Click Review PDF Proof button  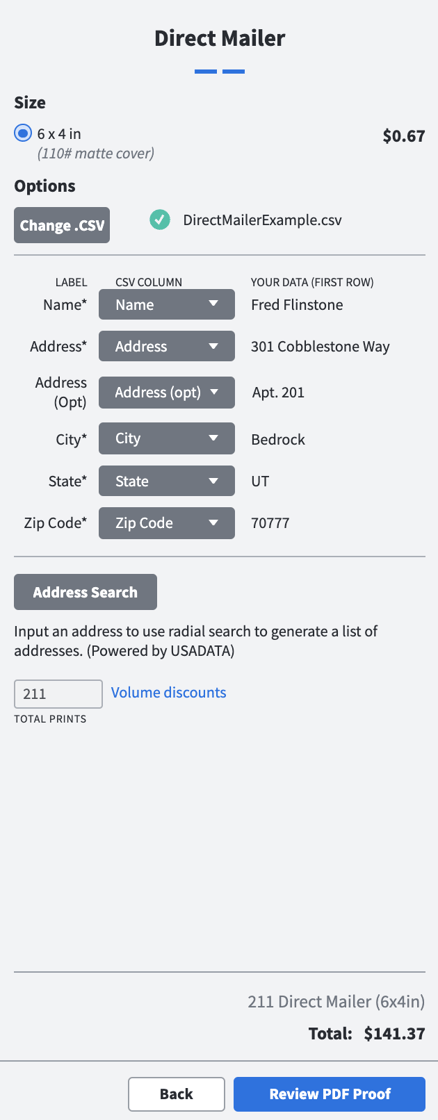pyautogui.click(x=329, y=1094)
